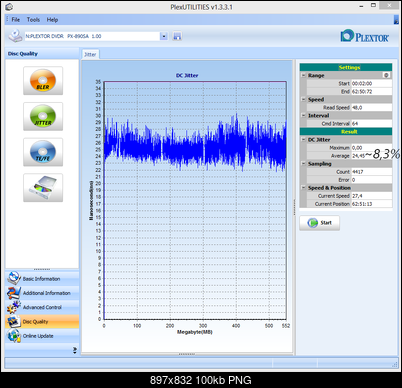
Task: Click the Current Position value 62:51:13
Action: (x=371, y=204)
